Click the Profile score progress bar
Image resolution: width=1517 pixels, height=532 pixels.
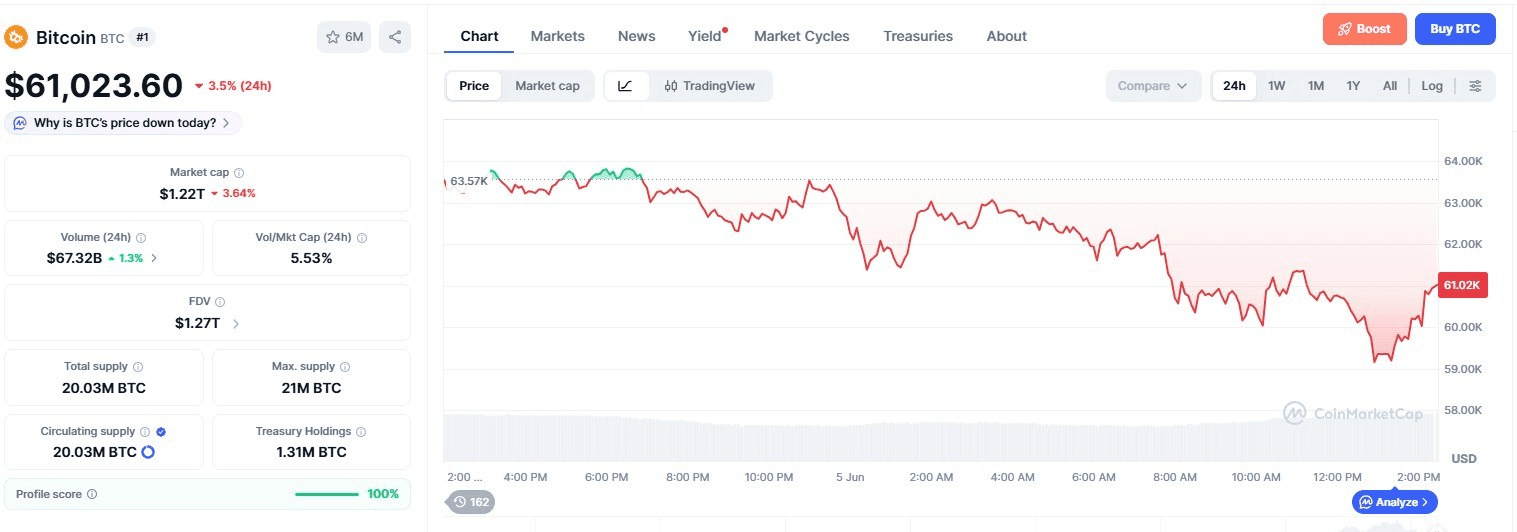tap(327, 494)
